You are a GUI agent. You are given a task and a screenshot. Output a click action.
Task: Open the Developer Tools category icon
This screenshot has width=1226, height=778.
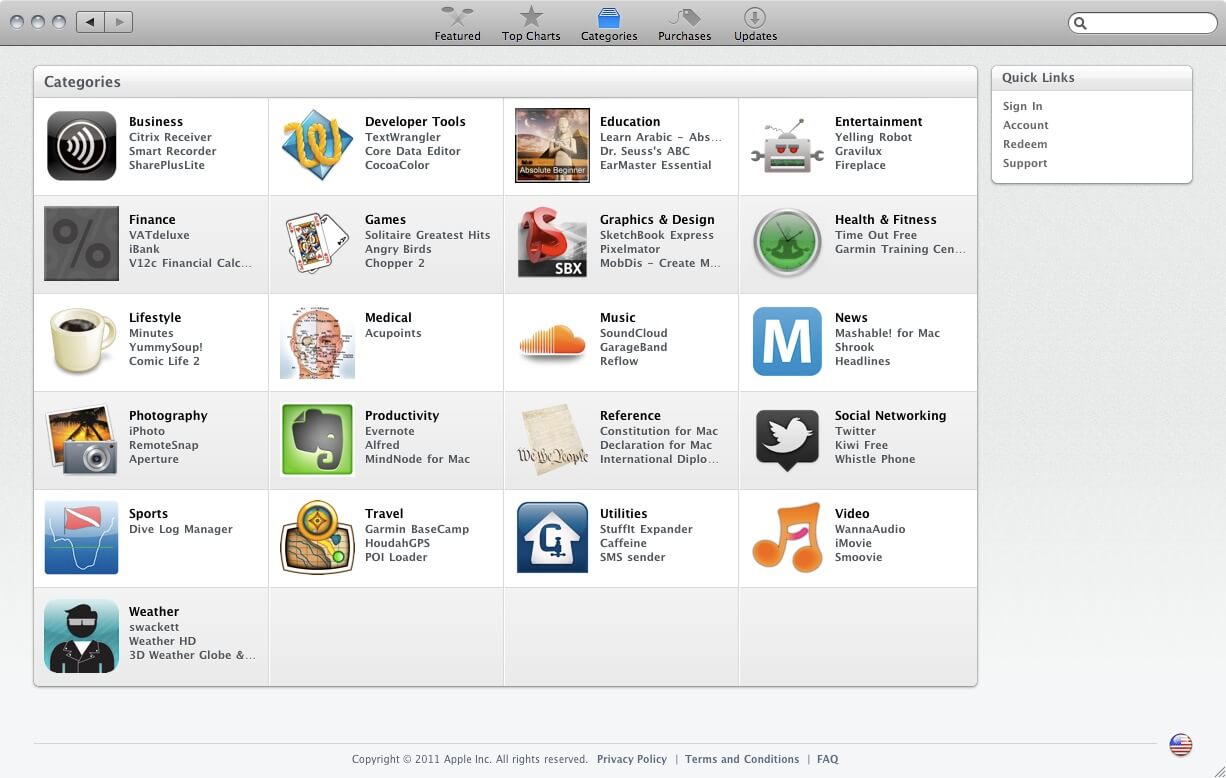click(x=317, y=146)
